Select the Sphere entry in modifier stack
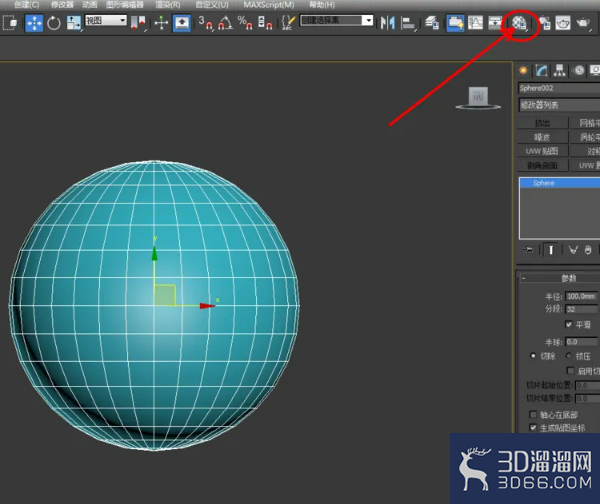600x504 pixels. [559, 183]
